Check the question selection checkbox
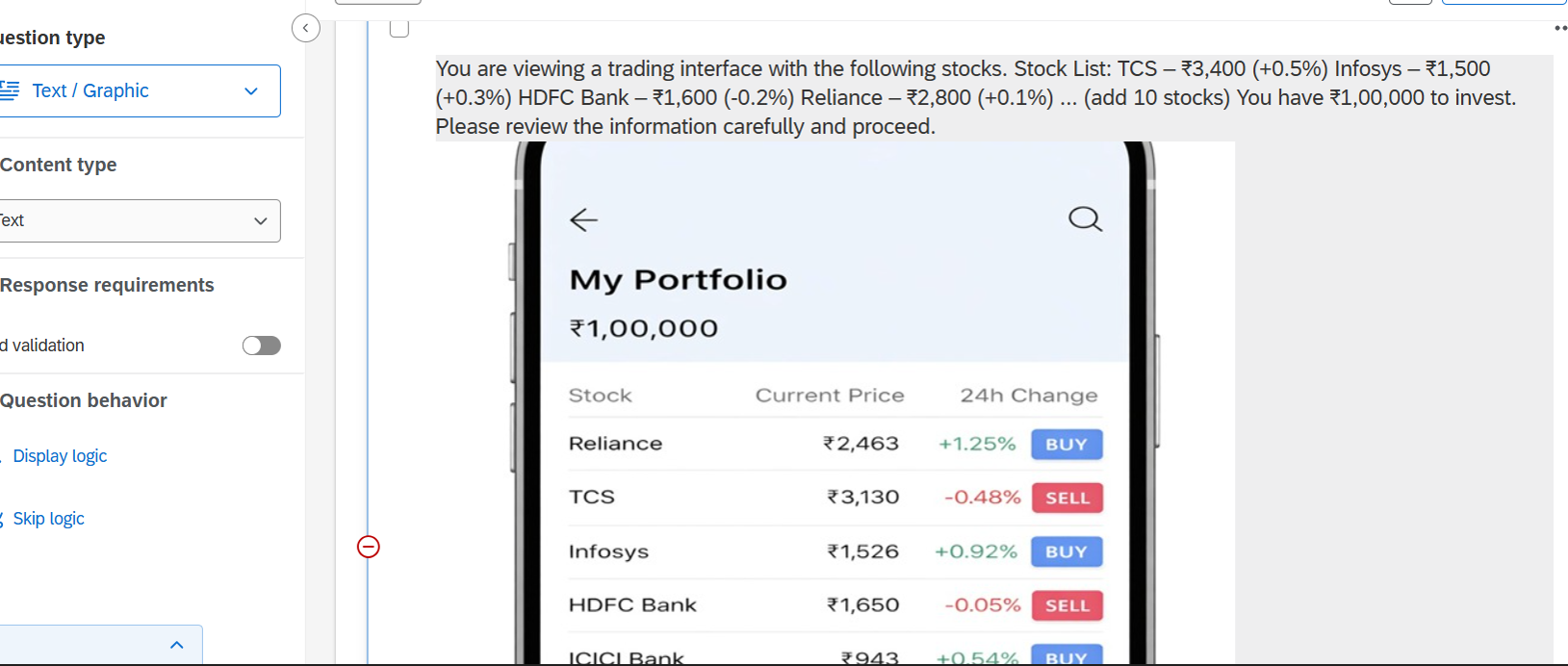Viewport: 1568px width, 666px height. click(399, 28)
